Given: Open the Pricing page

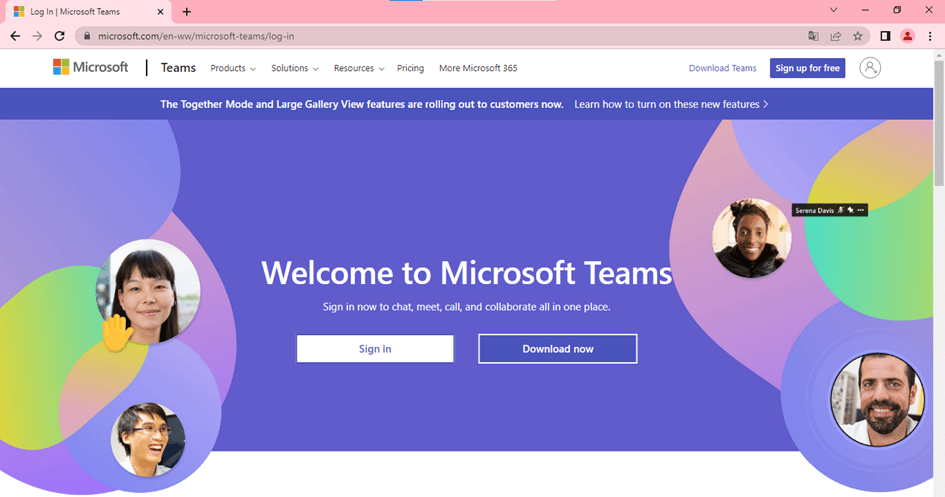Looking at the screenshot, I should coord(410,68).
